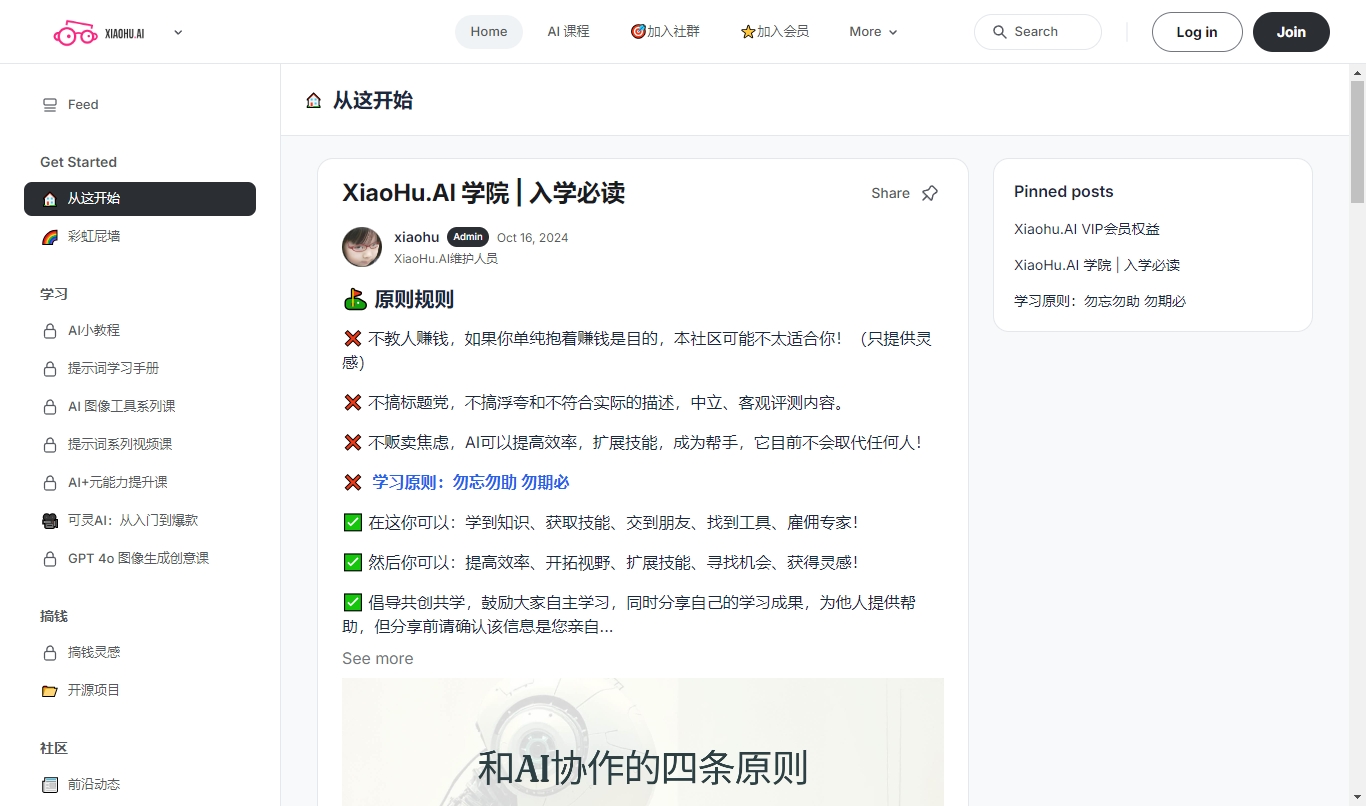Screen dimensions: 1366x806
Task: Click the Admin badge next to xiaohu
Action: [x=468, y=237]
